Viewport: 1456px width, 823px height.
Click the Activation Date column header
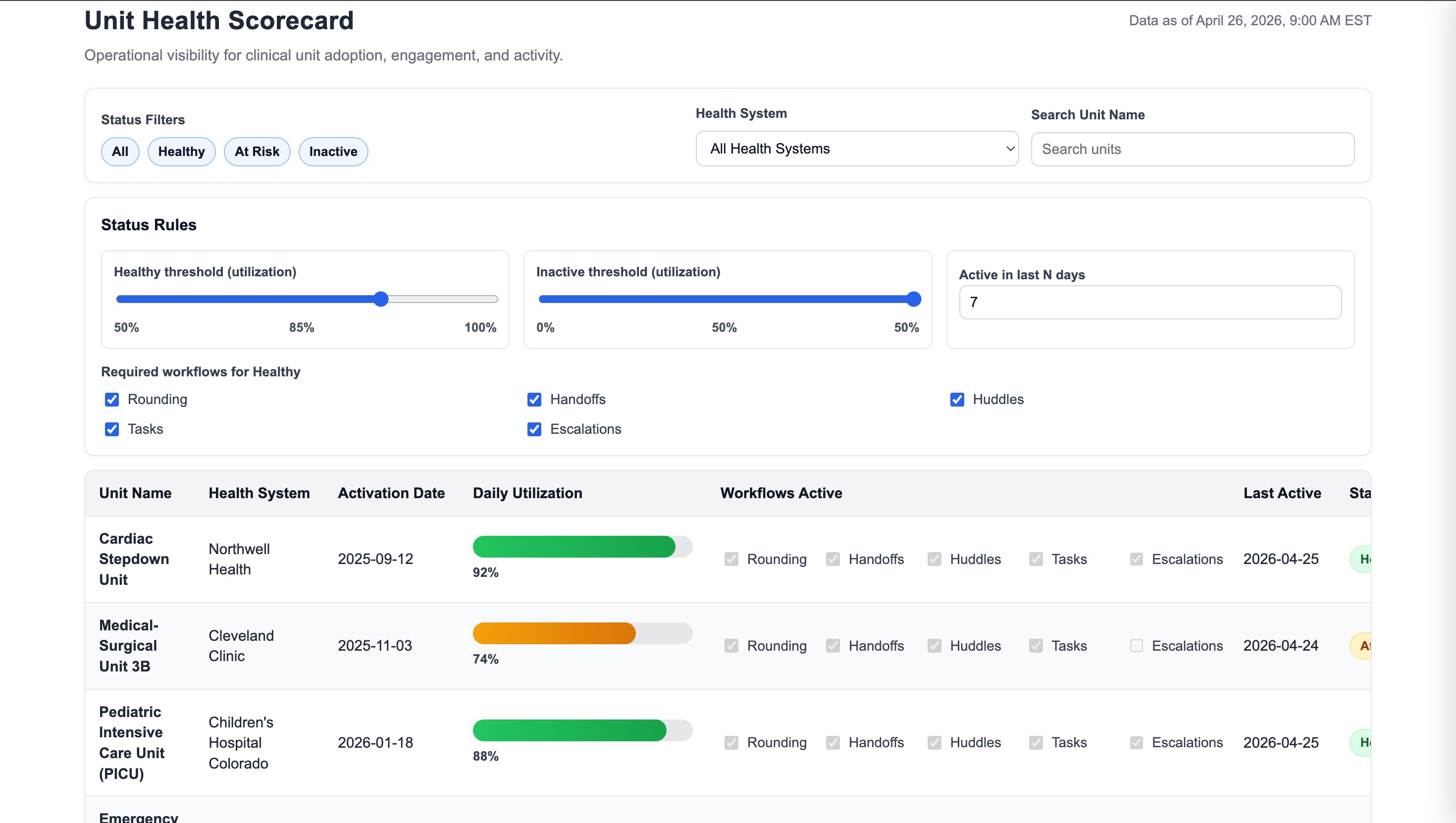coord(391,493)
